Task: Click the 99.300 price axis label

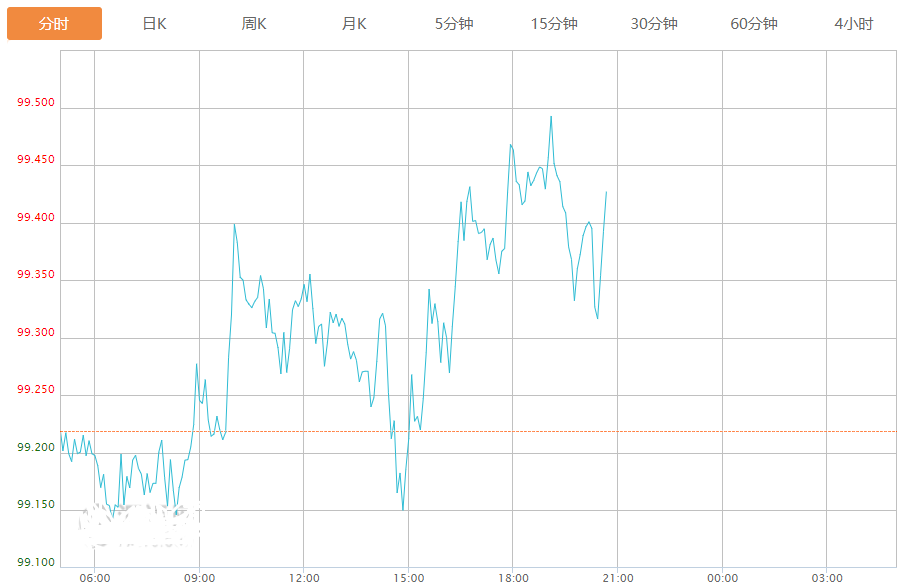Action: coord(36,333)
